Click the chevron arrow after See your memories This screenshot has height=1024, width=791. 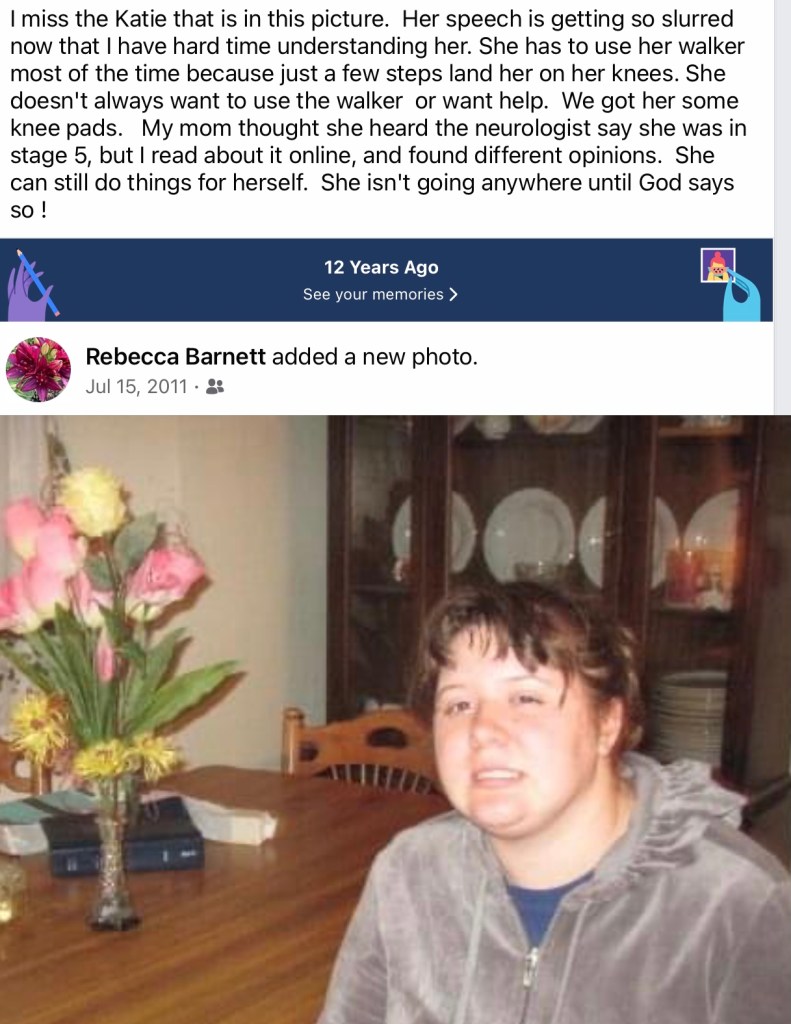[x=453, y=295]
